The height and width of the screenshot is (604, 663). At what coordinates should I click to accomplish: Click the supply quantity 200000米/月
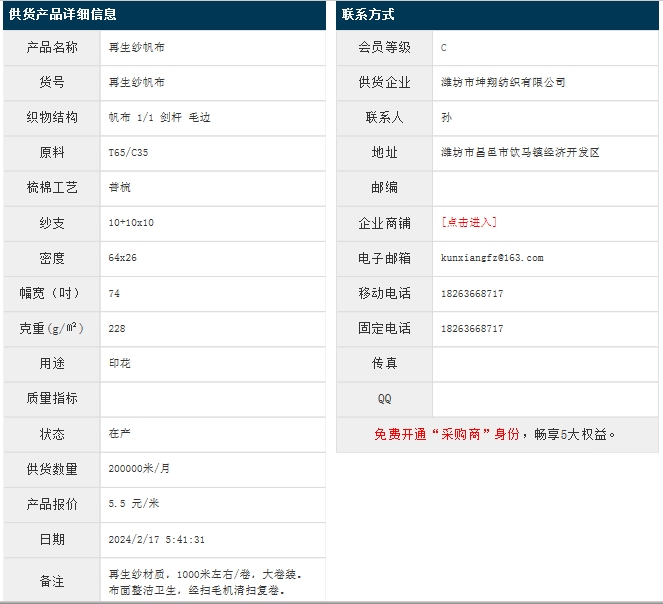point(139,469)
